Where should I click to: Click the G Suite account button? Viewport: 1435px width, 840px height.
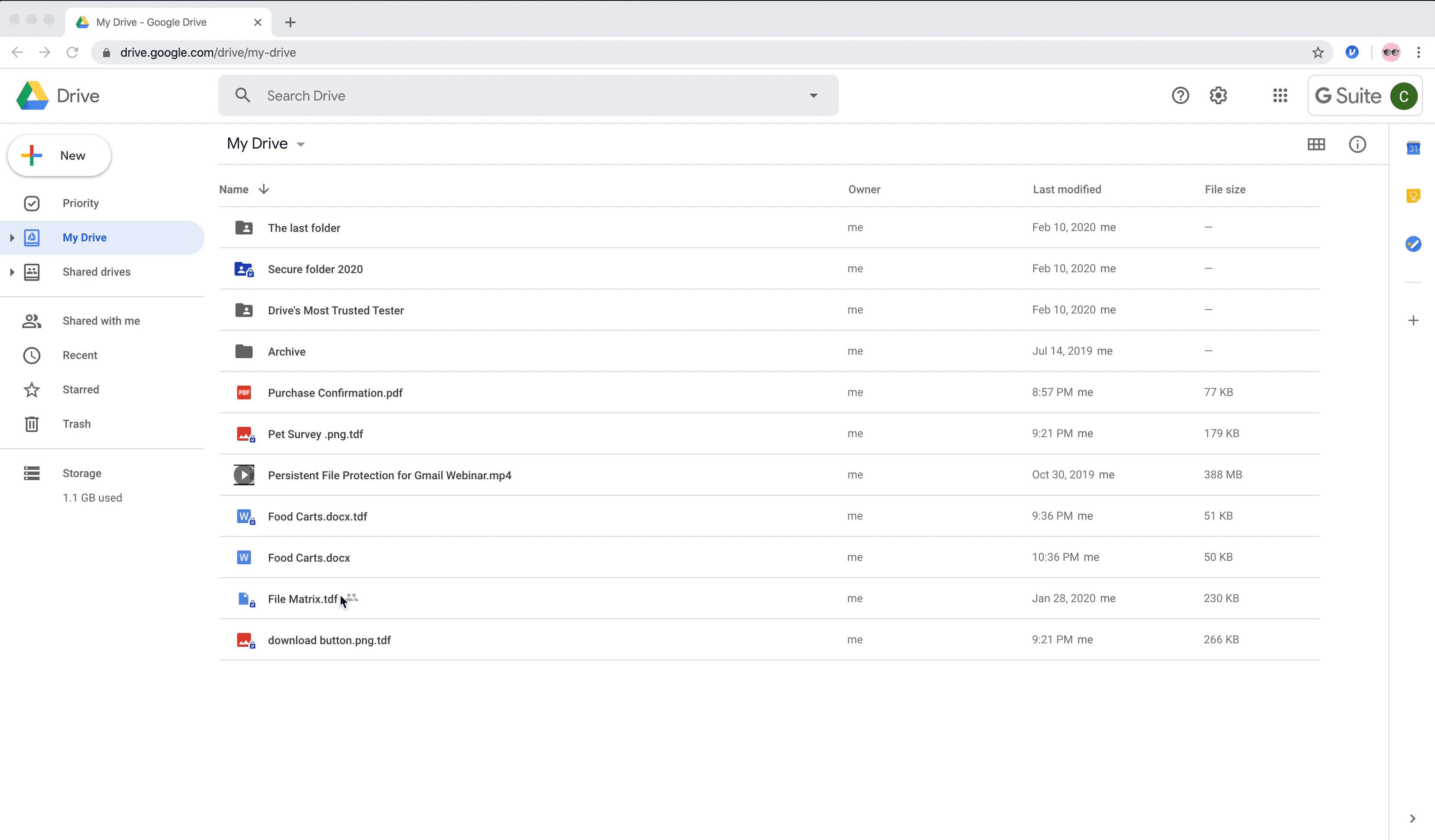click(x=1365, y=96)
